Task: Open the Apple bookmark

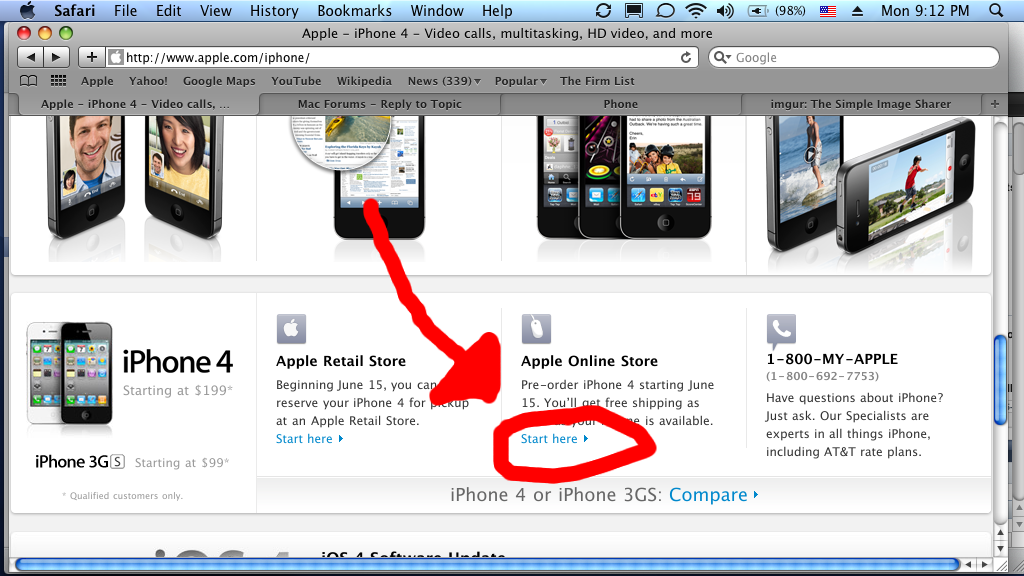Action: click(x=97, y=81)
